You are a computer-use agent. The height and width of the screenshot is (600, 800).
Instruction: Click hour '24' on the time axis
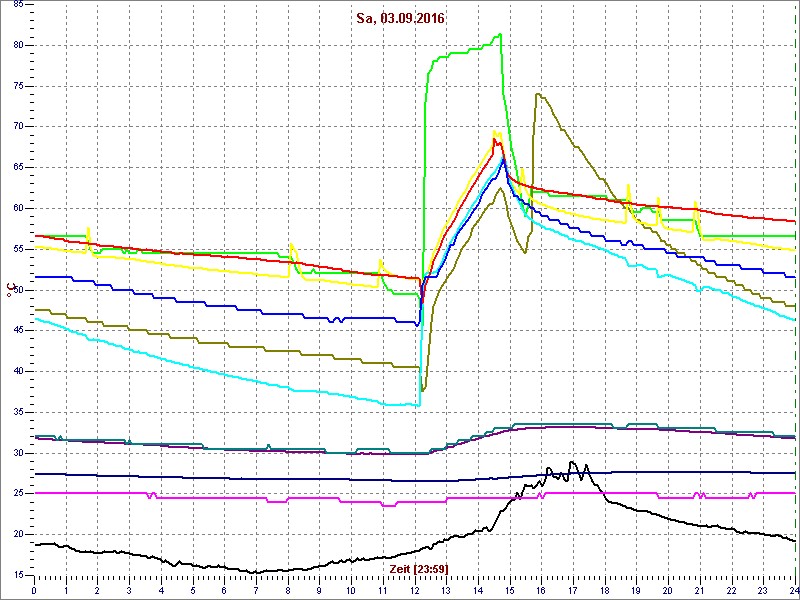tap(794, 590)
